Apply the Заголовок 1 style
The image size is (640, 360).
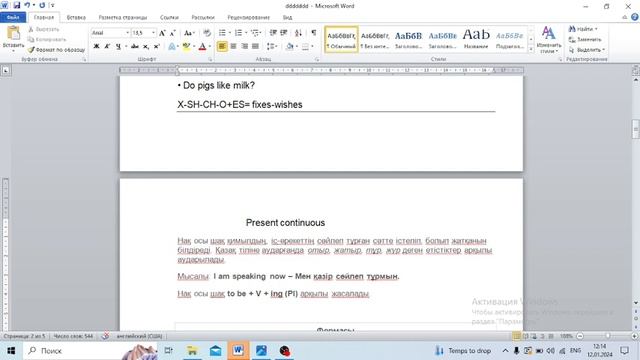click(x=408, y=40)
